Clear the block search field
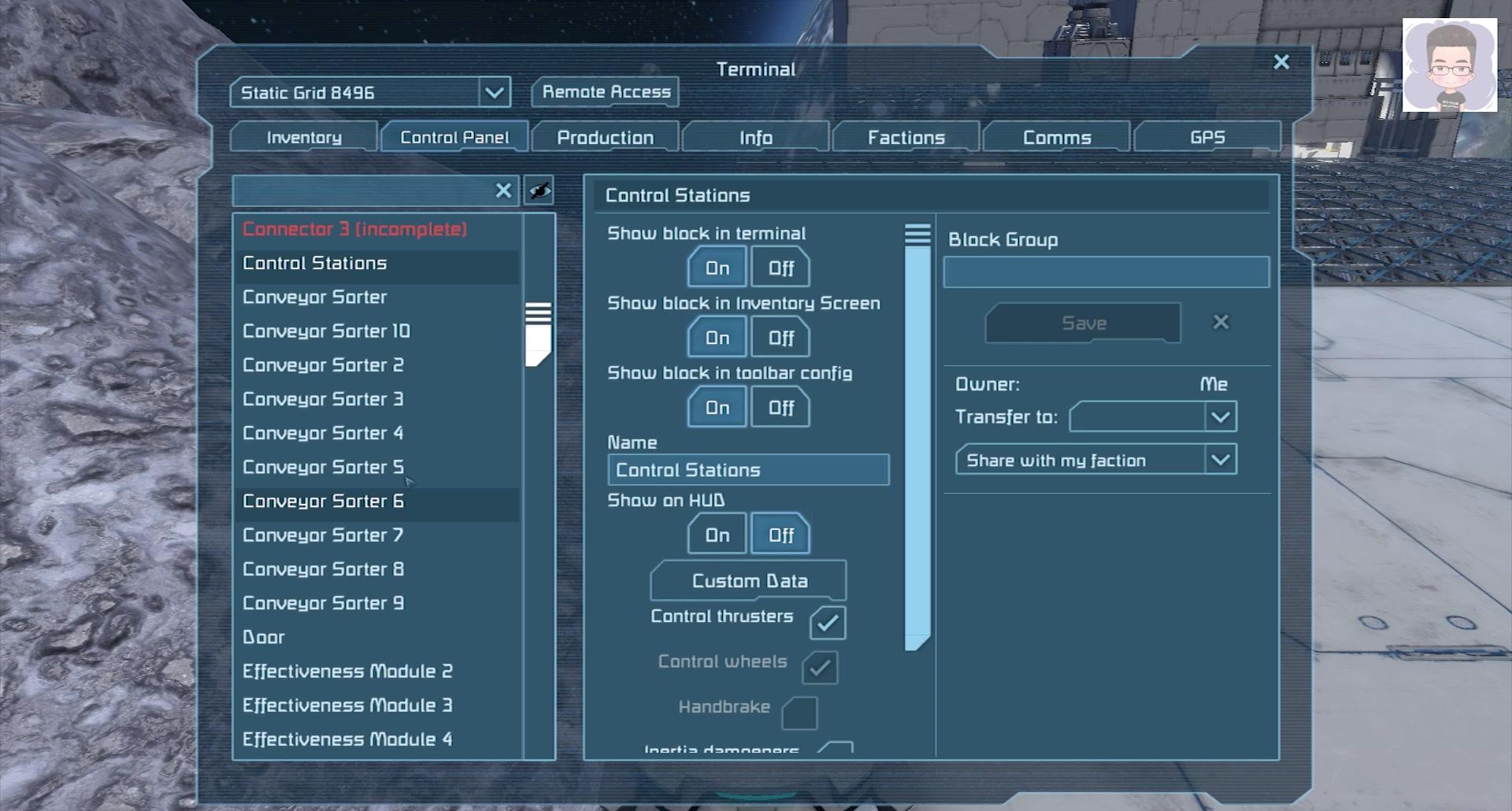Viewport: 1512px width, 811px height. tap(503, 191)
